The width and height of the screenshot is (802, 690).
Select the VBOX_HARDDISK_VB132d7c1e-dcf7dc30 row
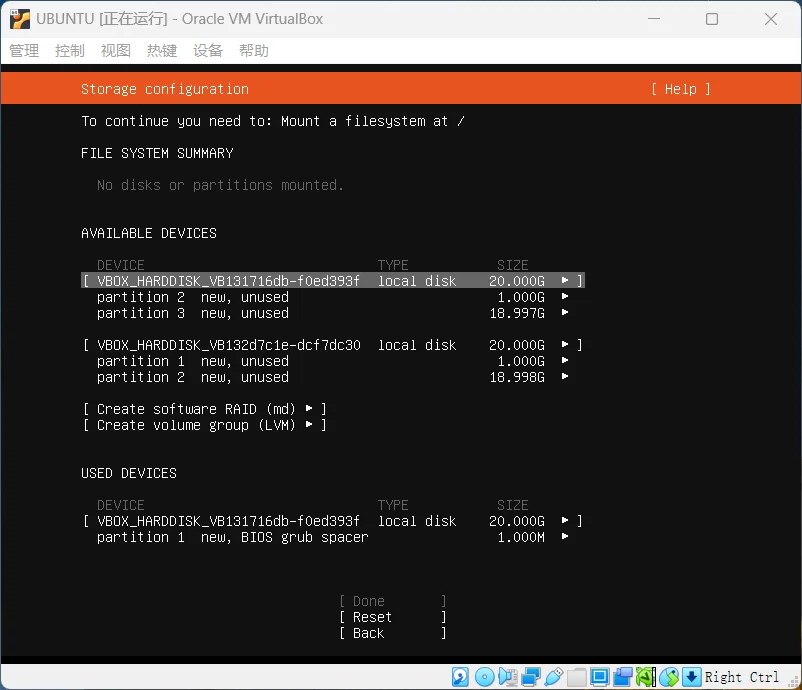coord(333,345)
